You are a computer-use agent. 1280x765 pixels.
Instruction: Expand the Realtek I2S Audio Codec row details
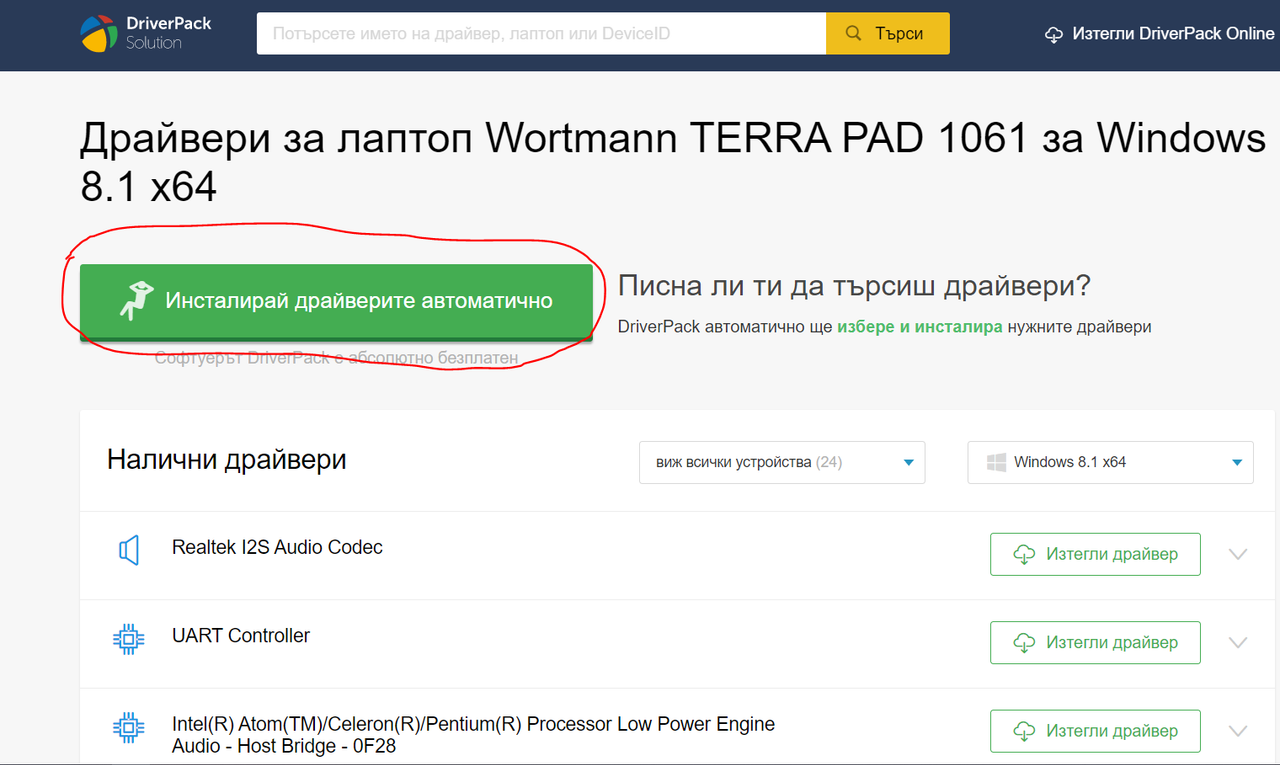pyautogui.click(x=1238, y=554)
